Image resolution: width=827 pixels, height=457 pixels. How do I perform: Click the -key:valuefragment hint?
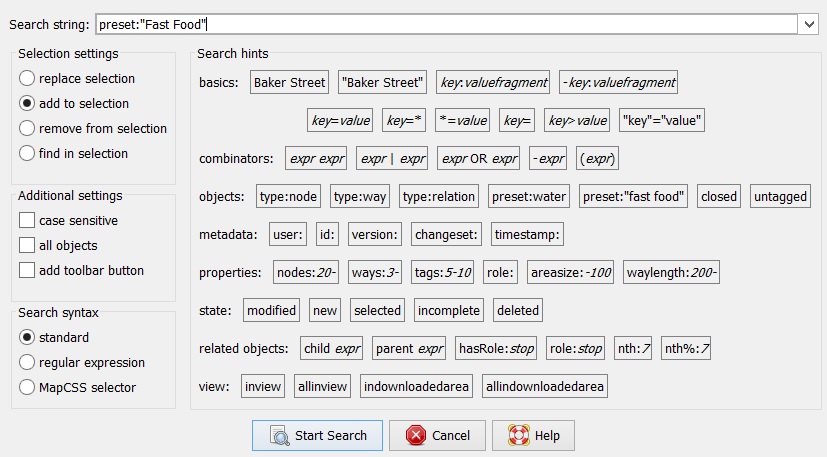tap(618, 82)
